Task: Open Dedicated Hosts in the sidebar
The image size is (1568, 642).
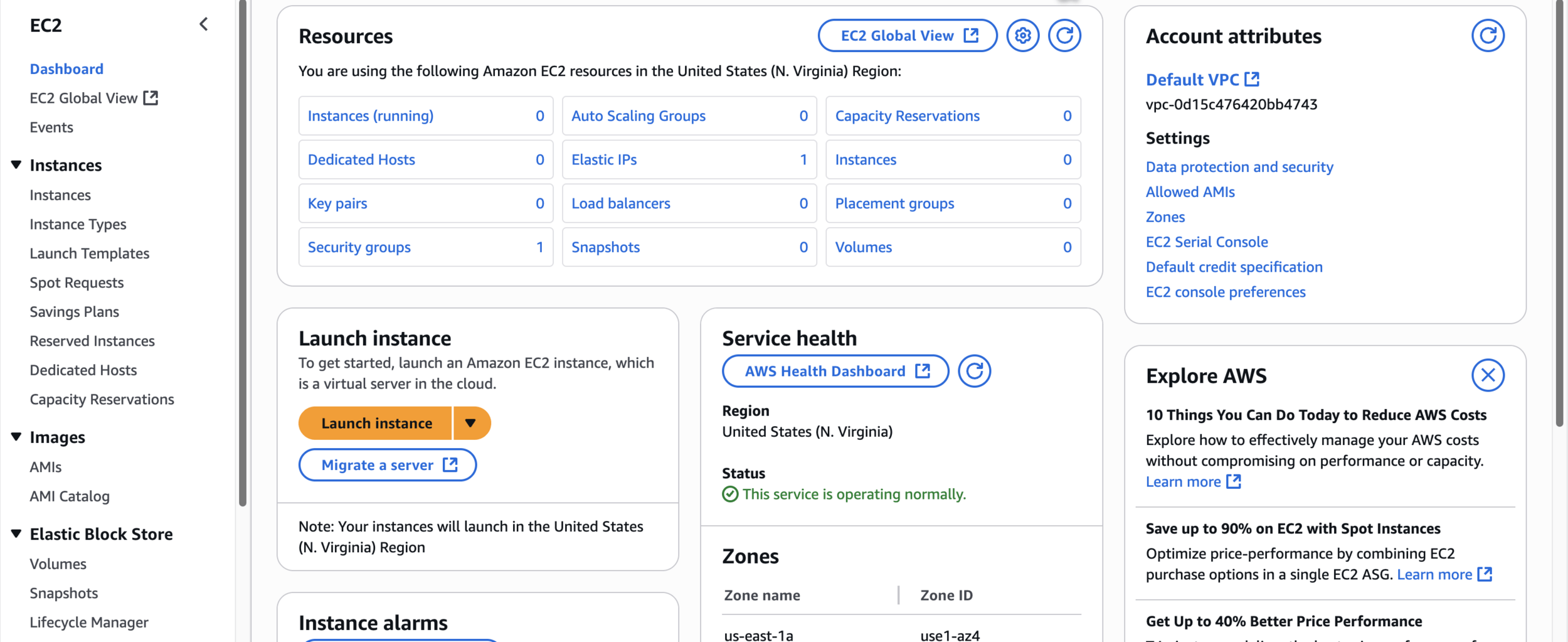Action: tap(83, 370)
